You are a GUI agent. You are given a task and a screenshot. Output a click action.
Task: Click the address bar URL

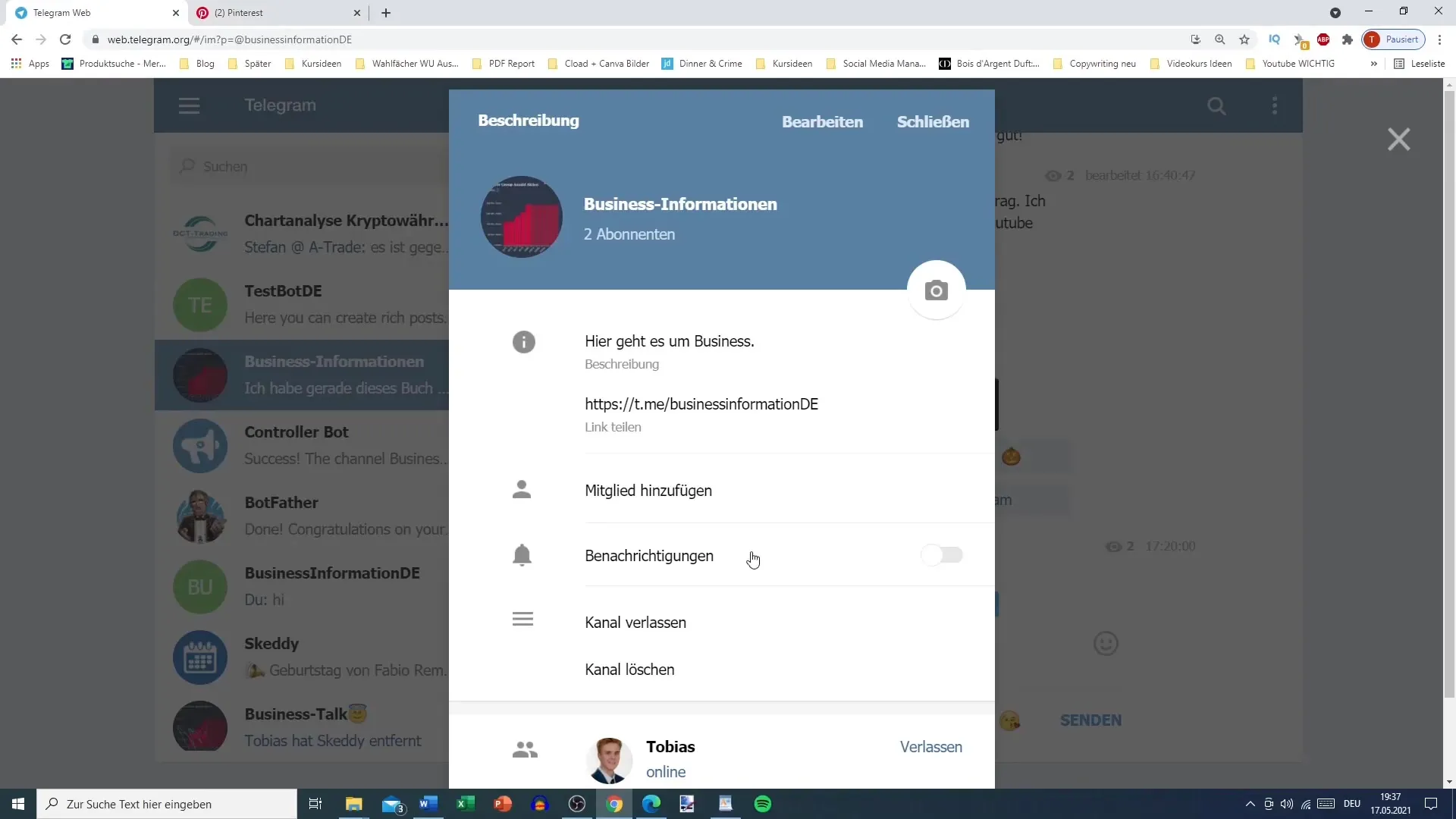click(229, 39)
